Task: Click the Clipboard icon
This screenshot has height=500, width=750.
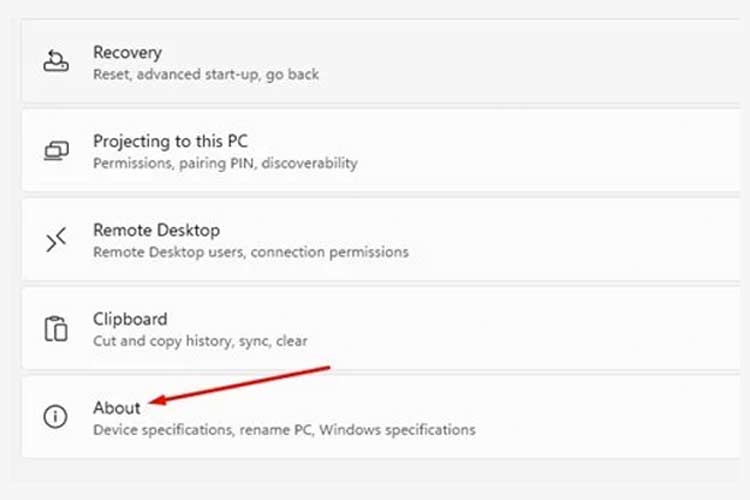Action: 56,329
